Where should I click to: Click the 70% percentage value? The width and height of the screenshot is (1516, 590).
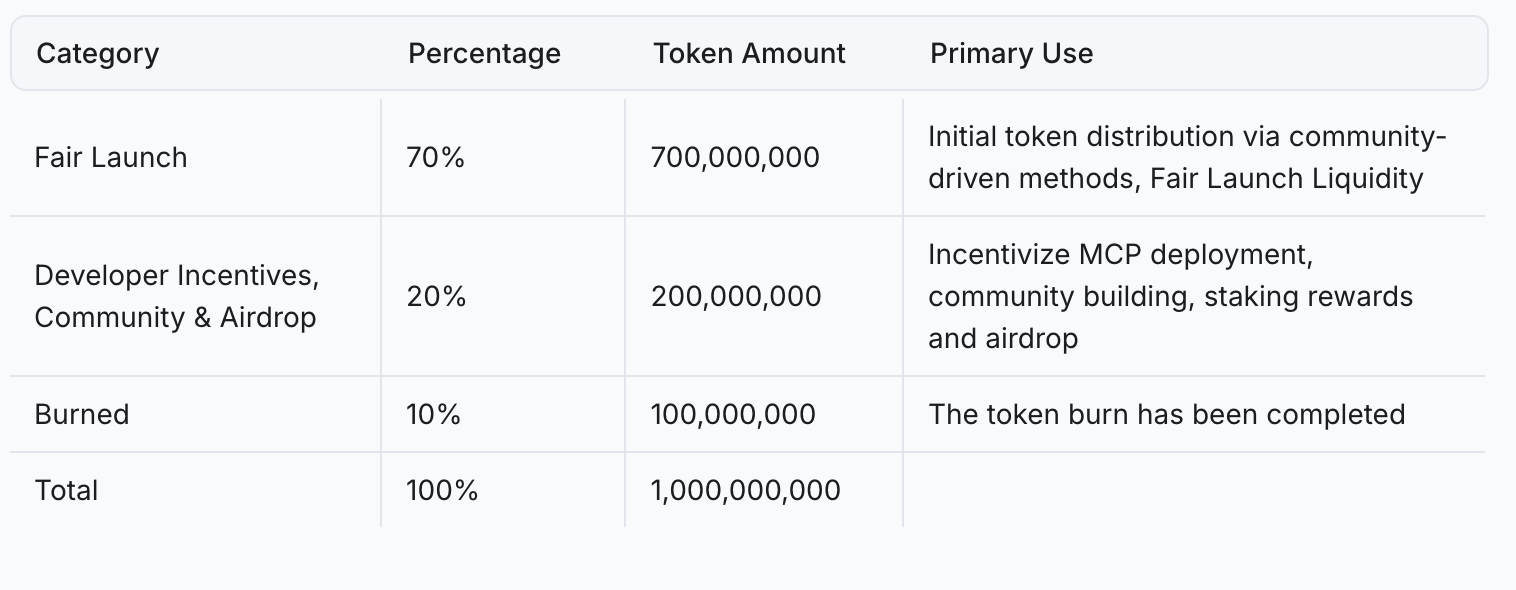pyautogui.click(x=435, y=157)
